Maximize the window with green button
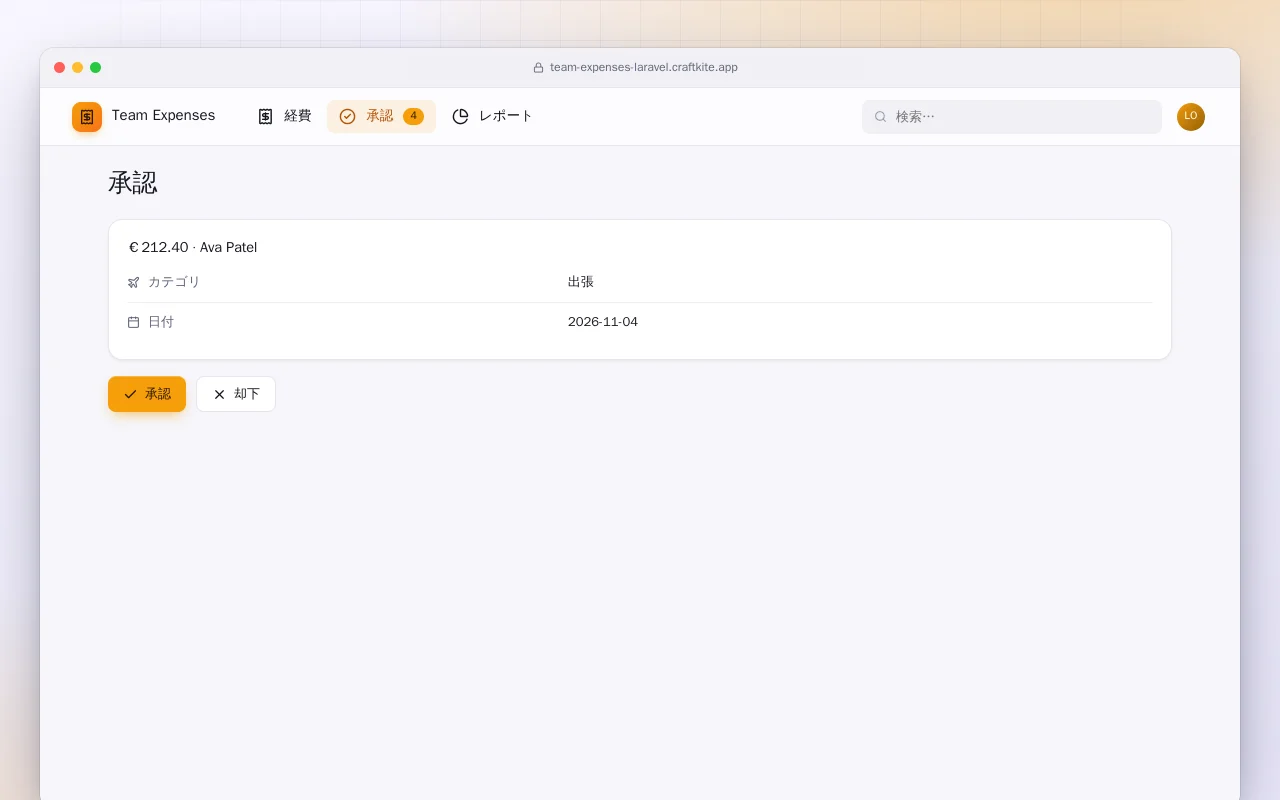The image size is (1280, 800). 96,68
